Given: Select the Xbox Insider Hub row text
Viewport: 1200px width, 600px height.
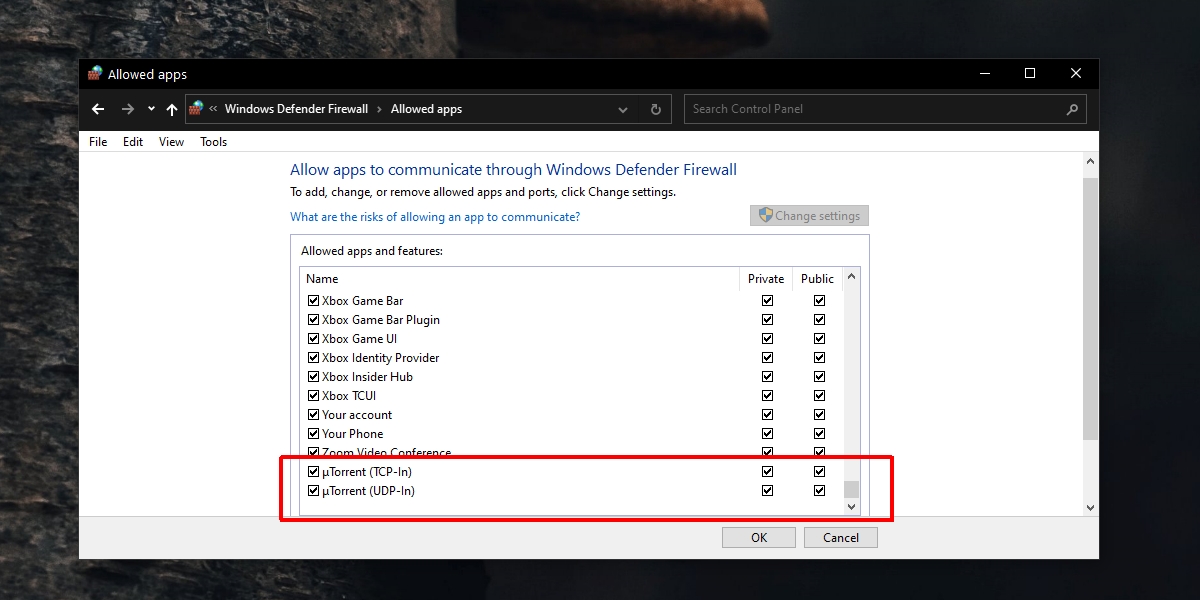Looking at the screenshot, I should 367,377.
